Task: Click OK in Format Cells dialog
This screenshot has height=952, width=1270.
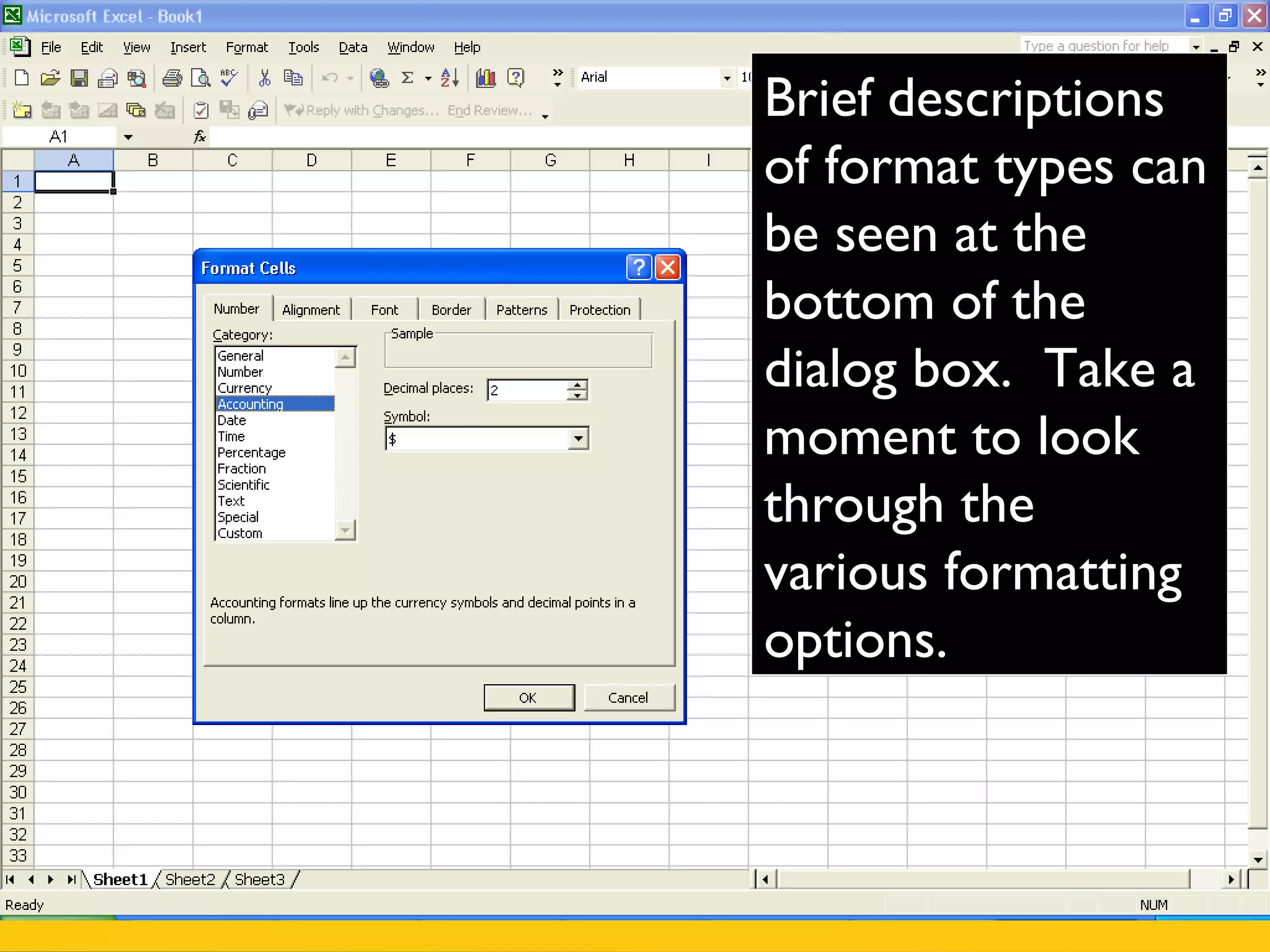Action: [529, 698]
